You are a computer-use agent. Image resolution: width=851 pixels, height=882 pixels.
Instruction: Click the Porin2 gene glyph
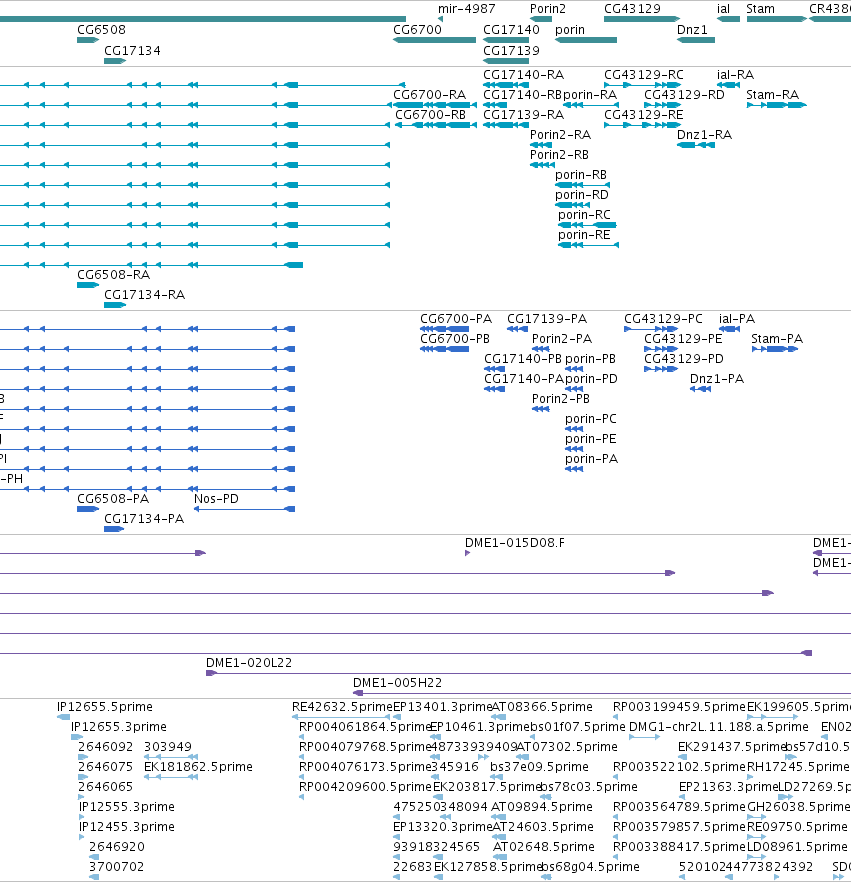pyautogui.click(x=541, y=19)
